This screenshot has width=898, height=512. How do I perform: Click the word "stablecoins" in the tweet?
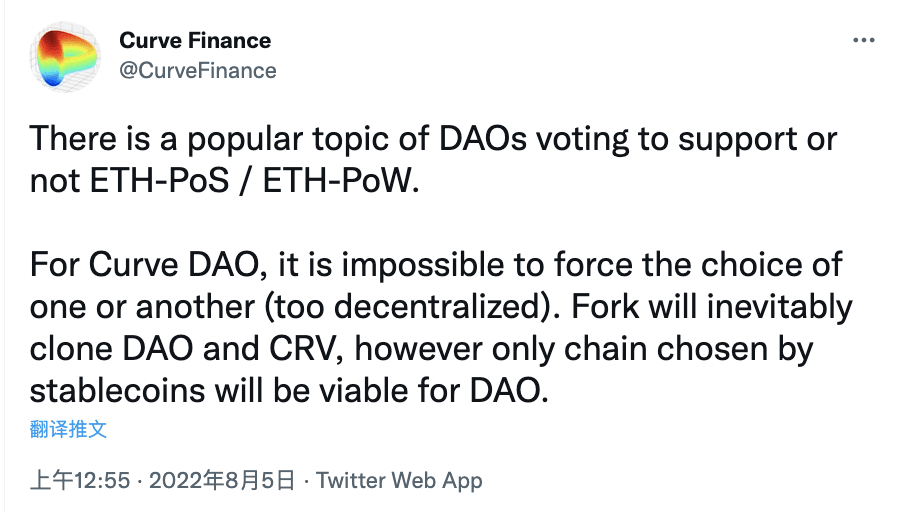pos(117,391)
